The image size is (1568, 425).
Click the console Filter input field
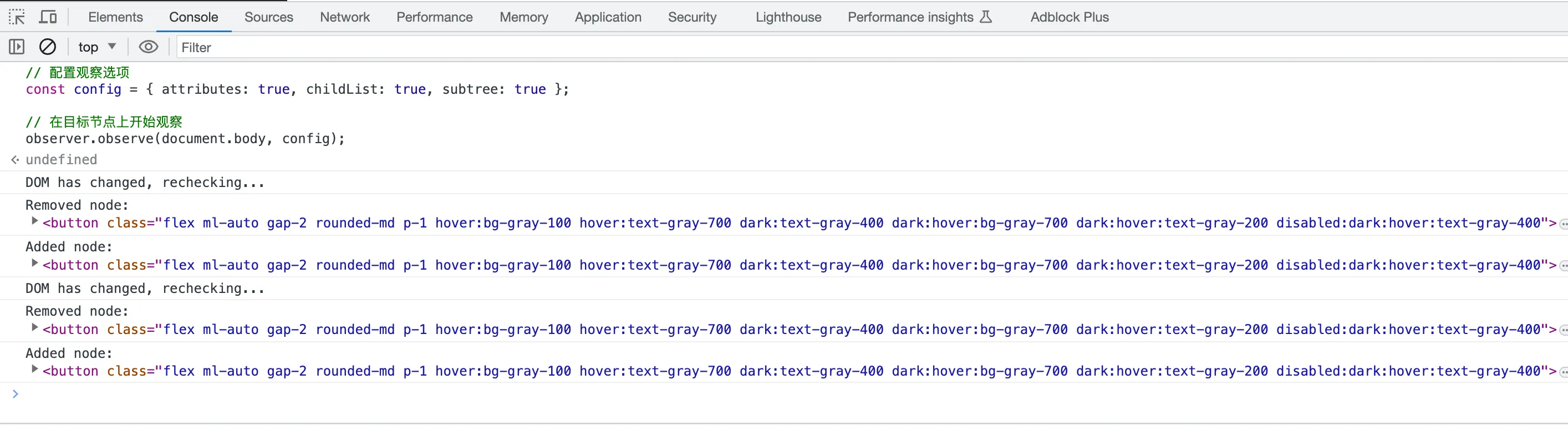pyautogui.click(x=852, y=48)
